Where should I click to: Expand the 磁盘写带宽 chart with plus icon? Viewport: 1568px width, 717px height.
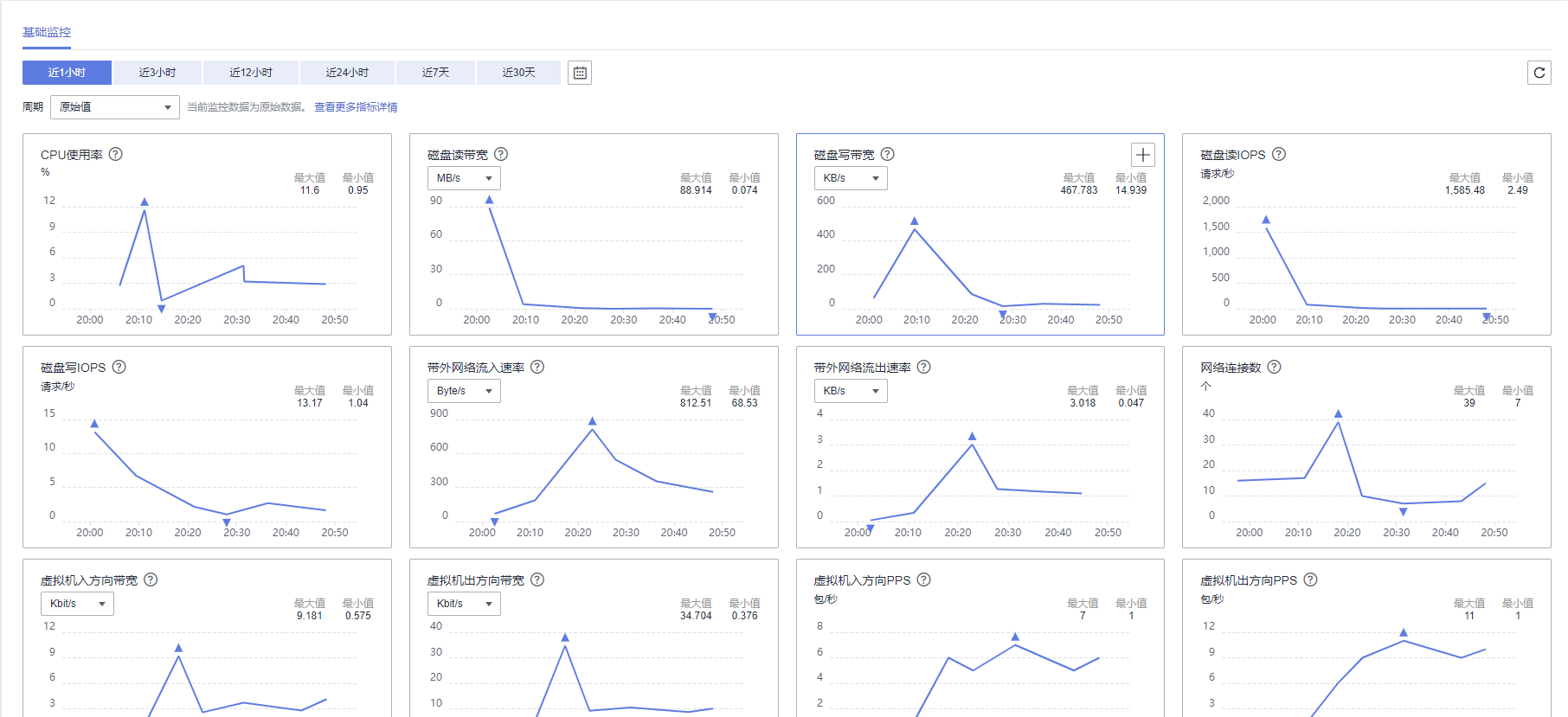click(1143, 155)
